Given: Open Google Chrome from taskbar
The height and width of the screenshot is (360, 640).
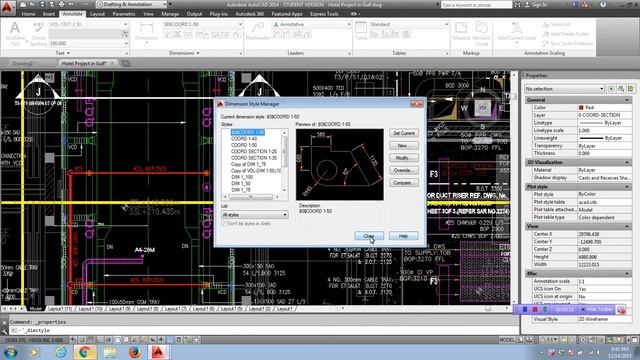Looking at the screenshot, I should (x=85, y=352).
